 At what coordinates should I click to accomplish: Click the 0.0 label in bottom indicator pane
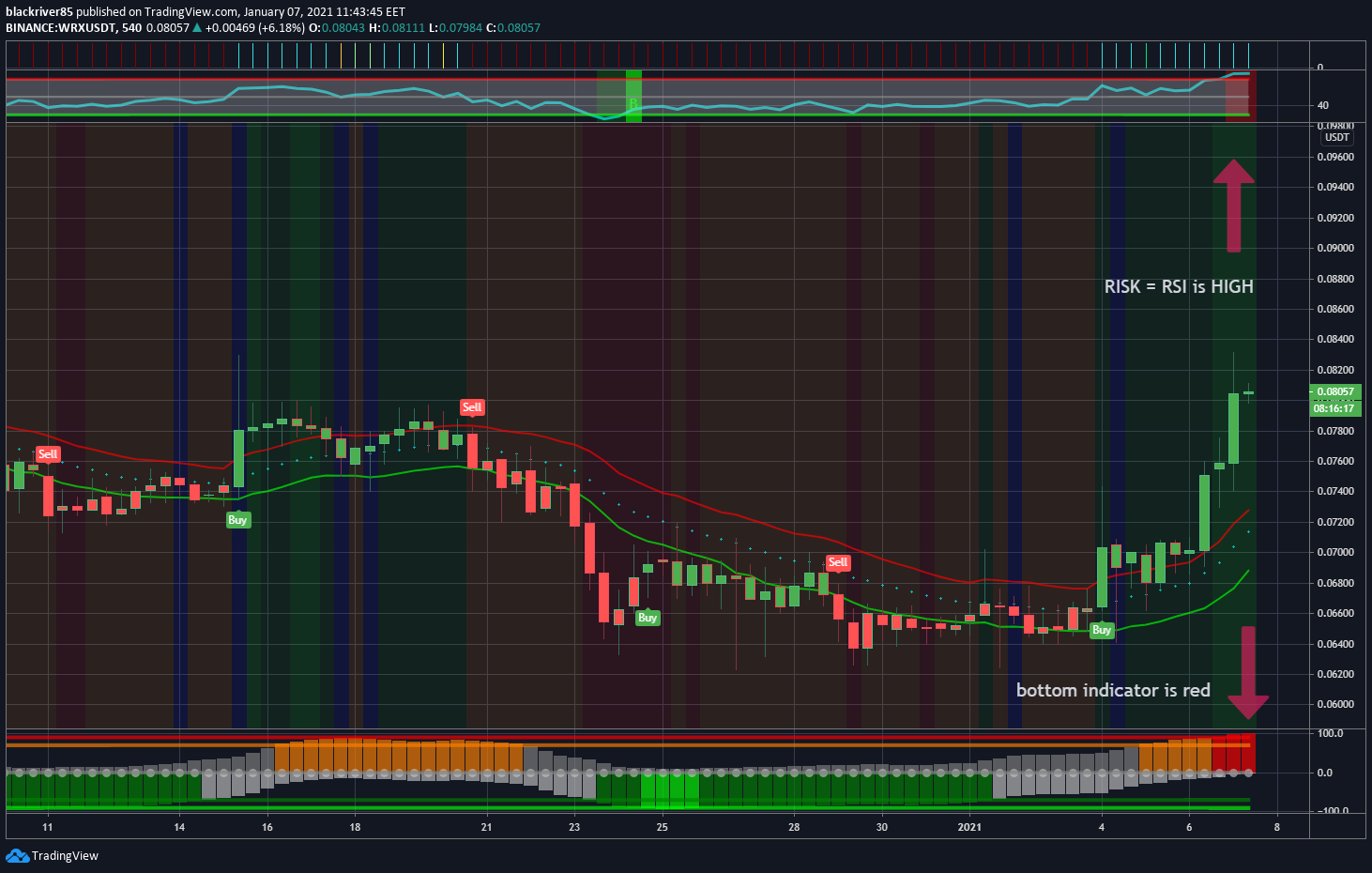click(x=1325, y=773)
